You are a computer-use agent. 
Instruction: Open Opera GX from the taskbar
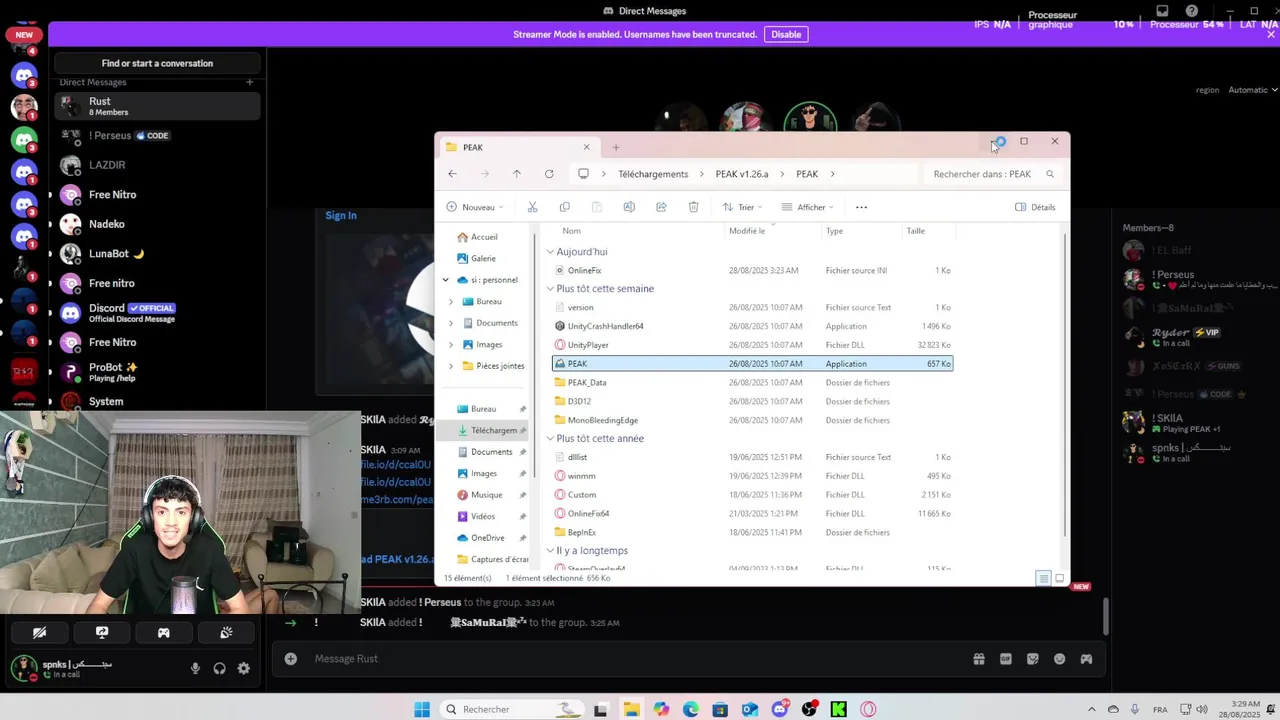click(x=868, y=709)
